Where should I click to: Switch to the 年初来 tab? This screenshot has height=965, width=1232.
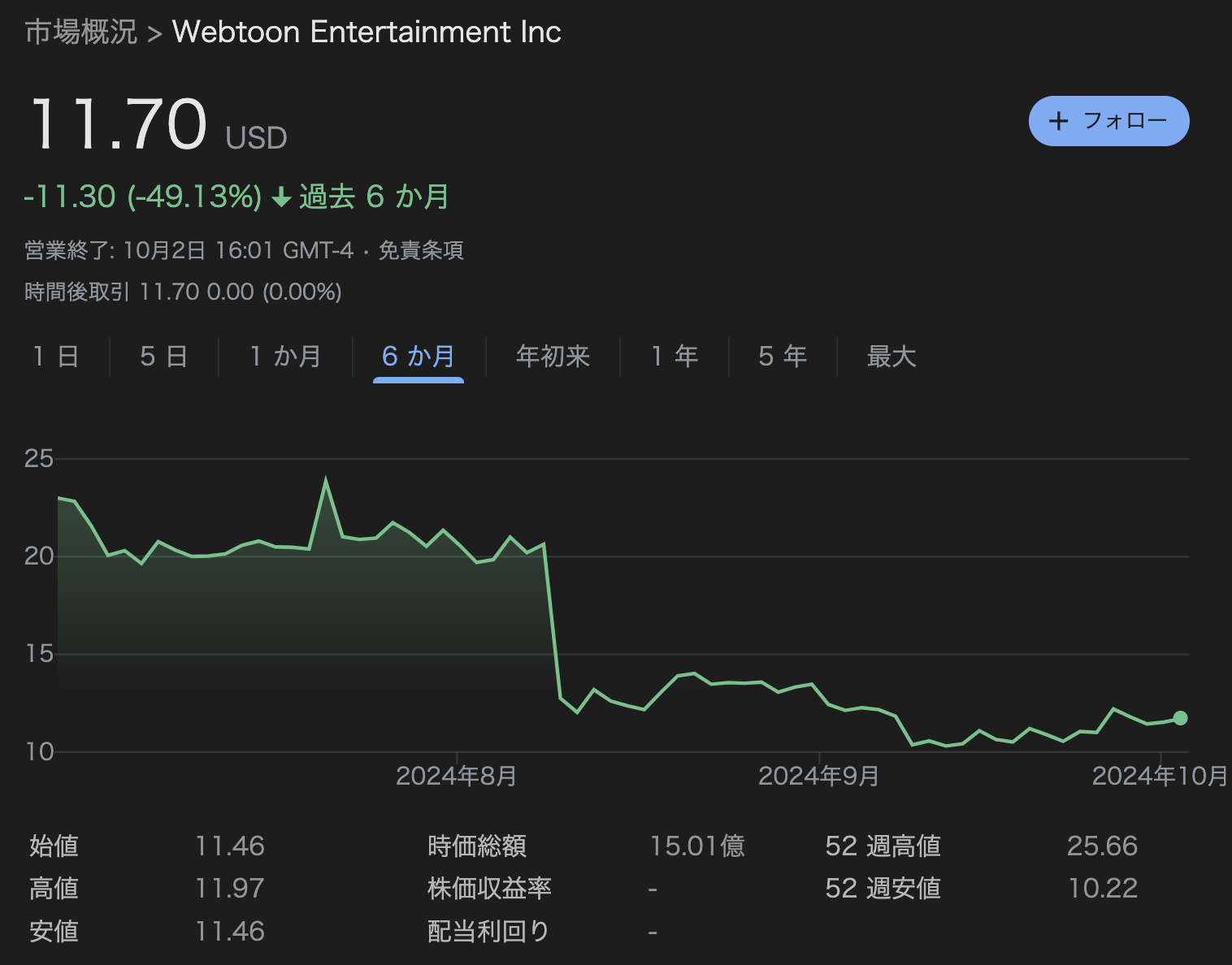pos(553,356)
